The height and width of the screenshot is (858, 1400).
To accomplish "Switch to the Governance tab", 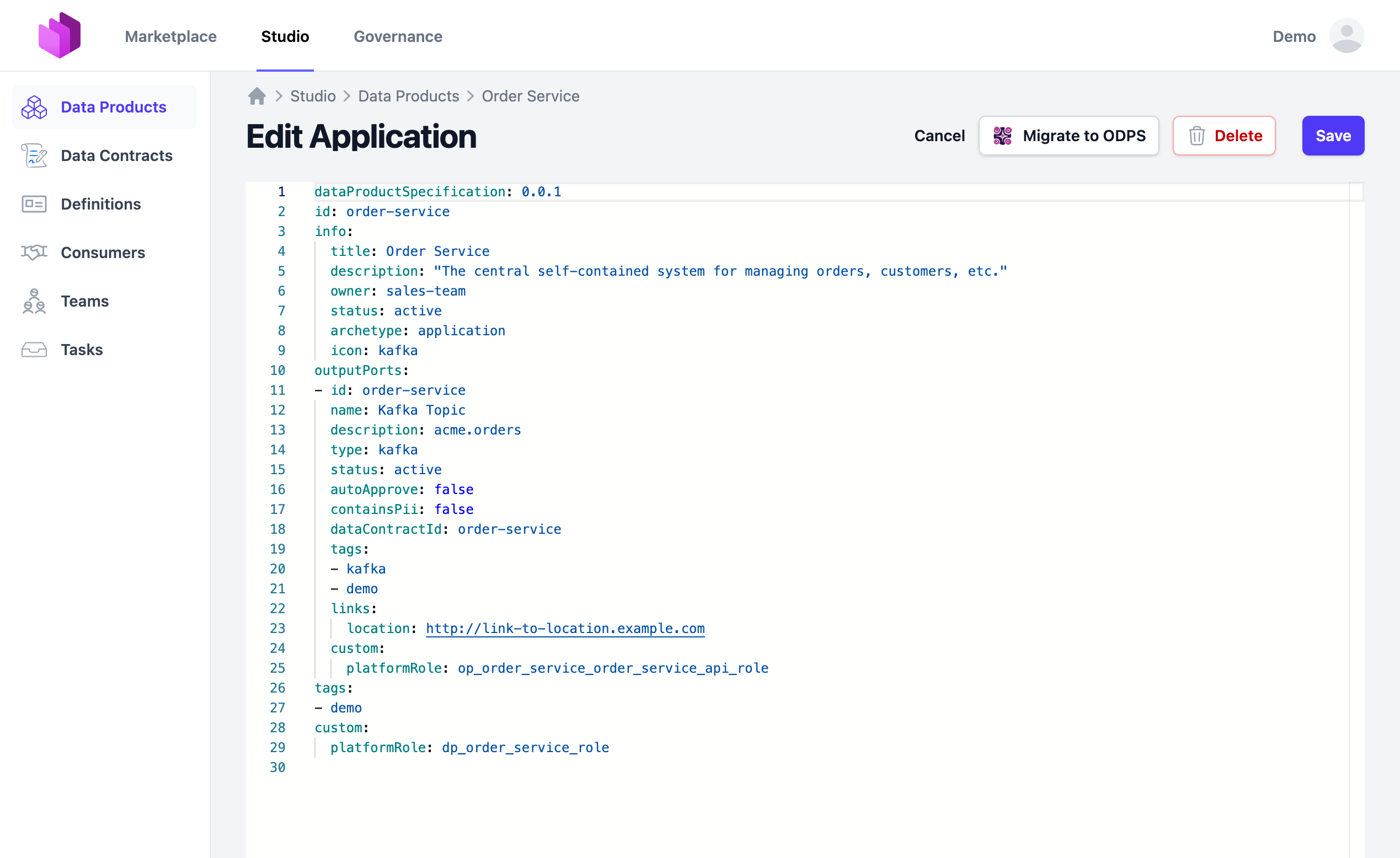I will pyautogui.click(x=398, y=36).
